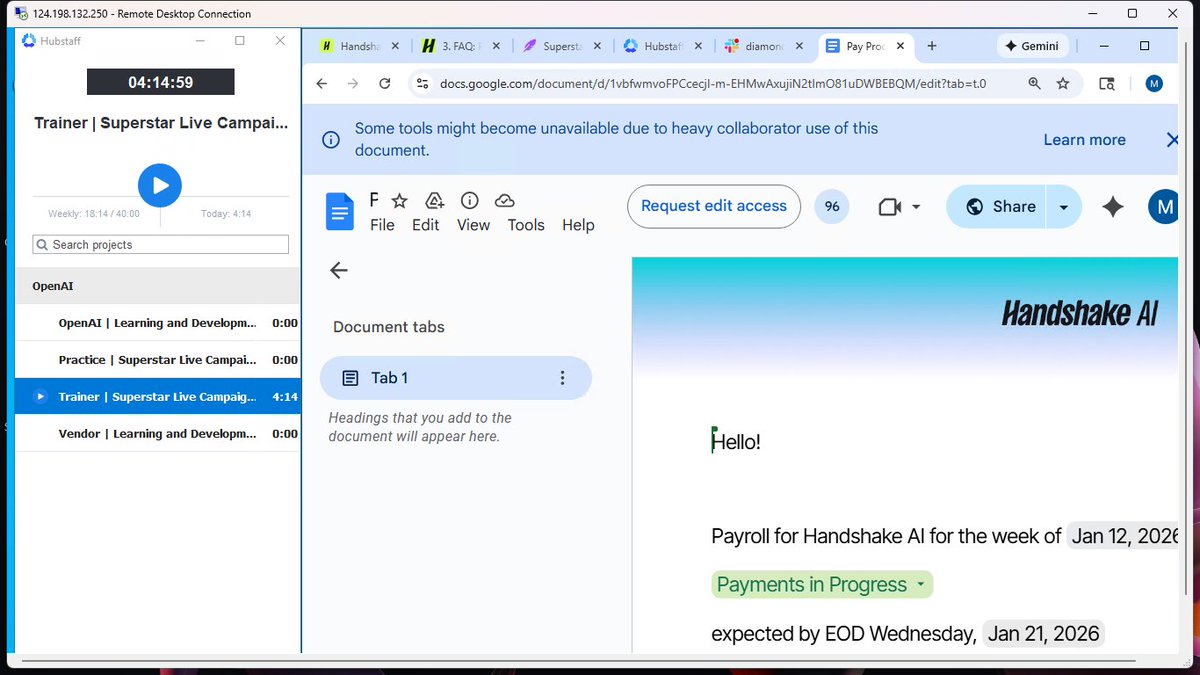Viewport: 1200px width, 675px height.
Task: Click the Hubstaff logo in title bar
Action: pos(29,41)
